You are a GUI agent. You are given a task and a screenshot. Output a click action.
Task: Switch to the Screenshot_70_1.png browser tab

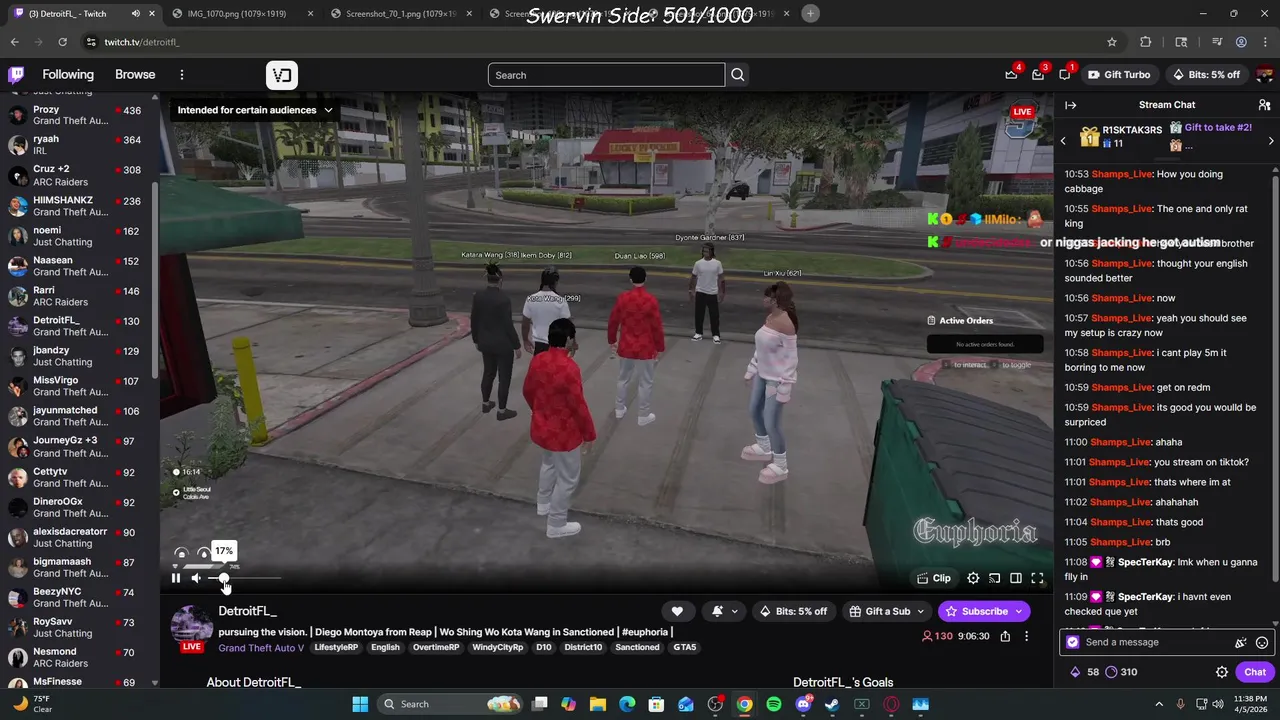400,14
